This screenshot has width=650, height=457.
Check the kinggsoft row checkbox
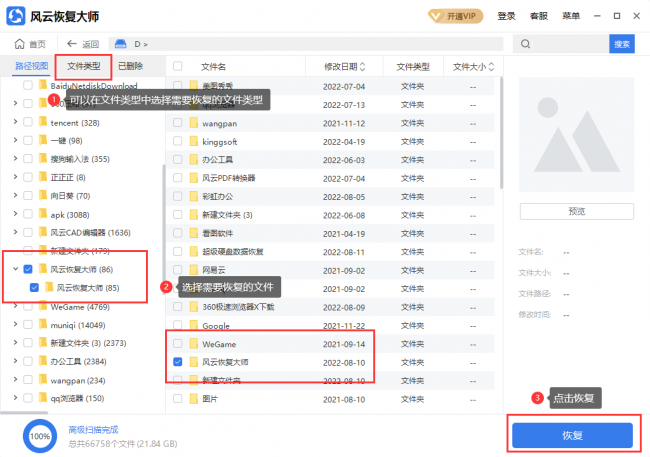pos(177,141)
